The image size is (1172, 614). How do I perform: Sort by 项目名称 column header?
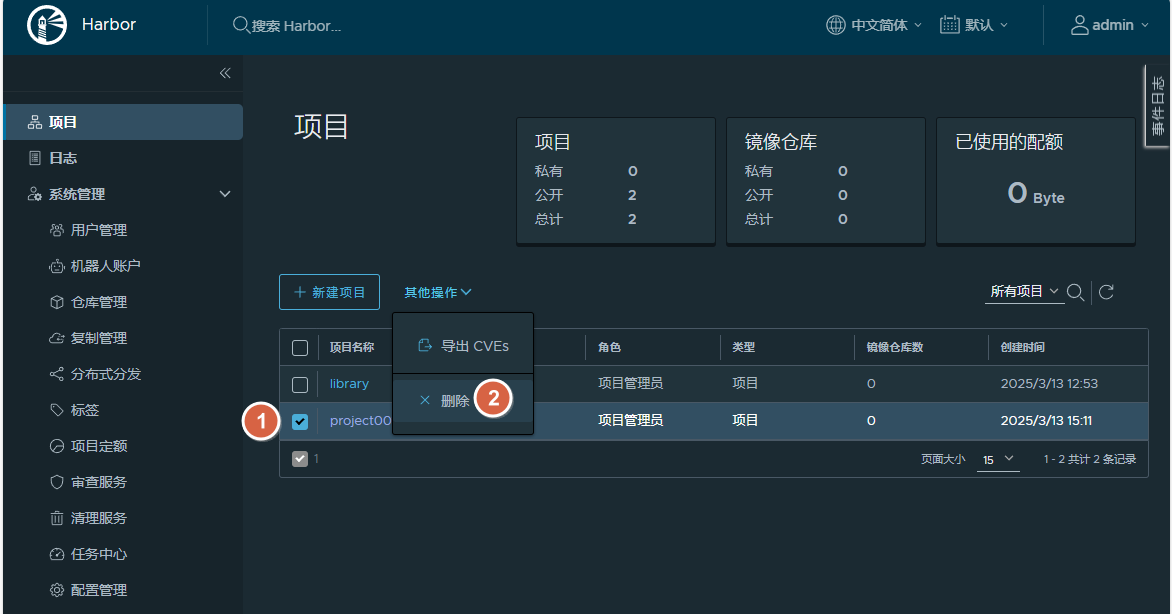coord(352,347)
